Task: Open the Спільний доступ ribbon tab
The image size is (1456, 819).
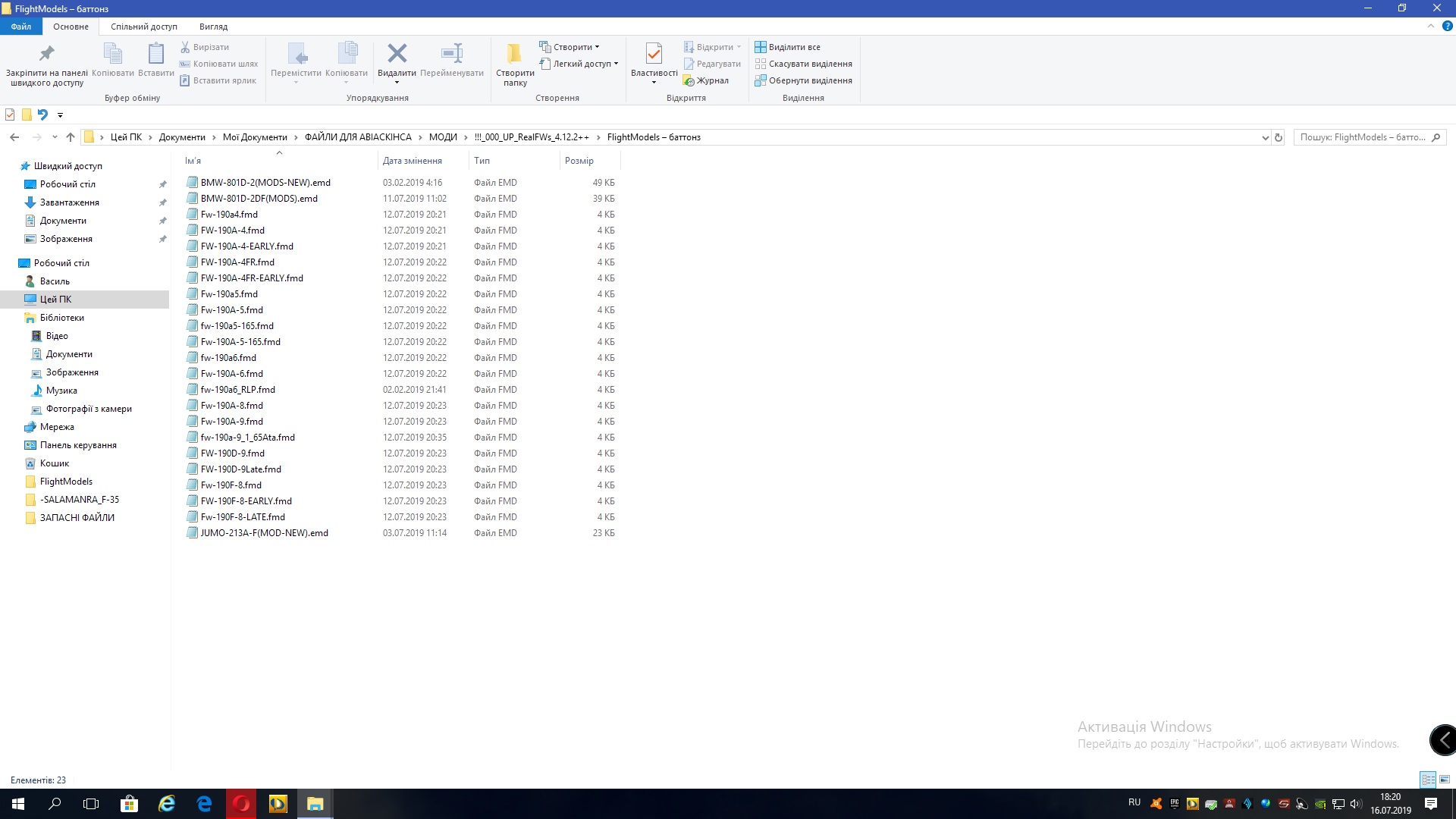Action: pyautogui.click(x=144, y=27)
